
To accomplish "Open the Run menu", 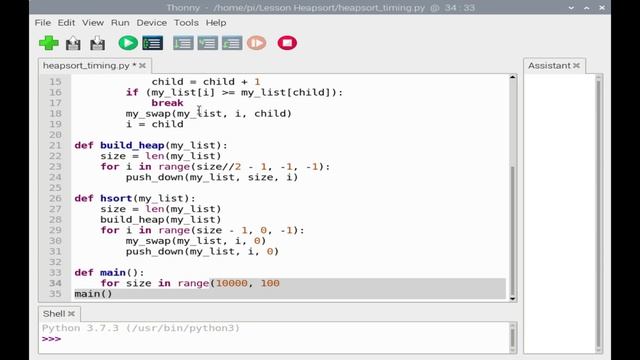I will [120, 23].
